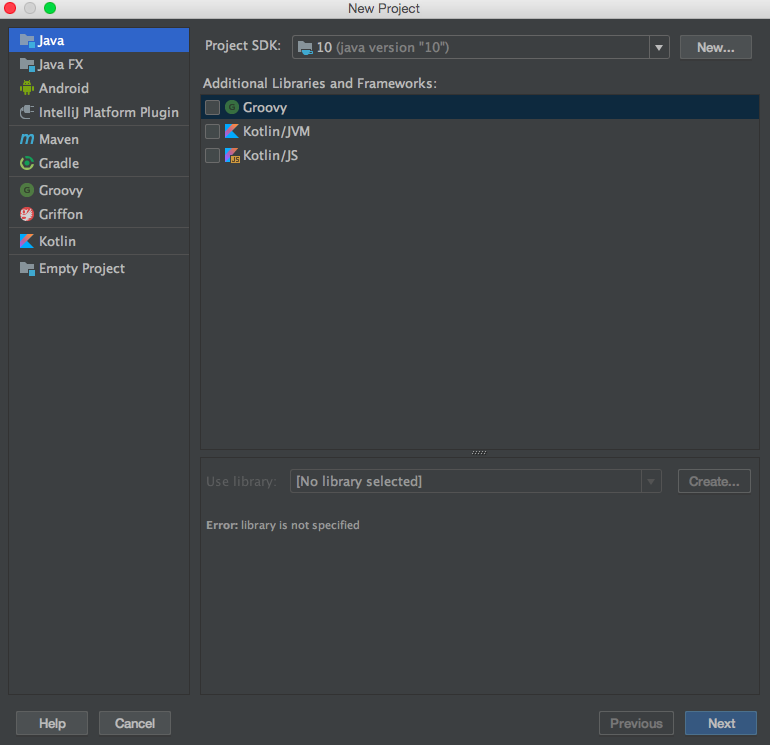Select Gradle project type

point(99,163)
